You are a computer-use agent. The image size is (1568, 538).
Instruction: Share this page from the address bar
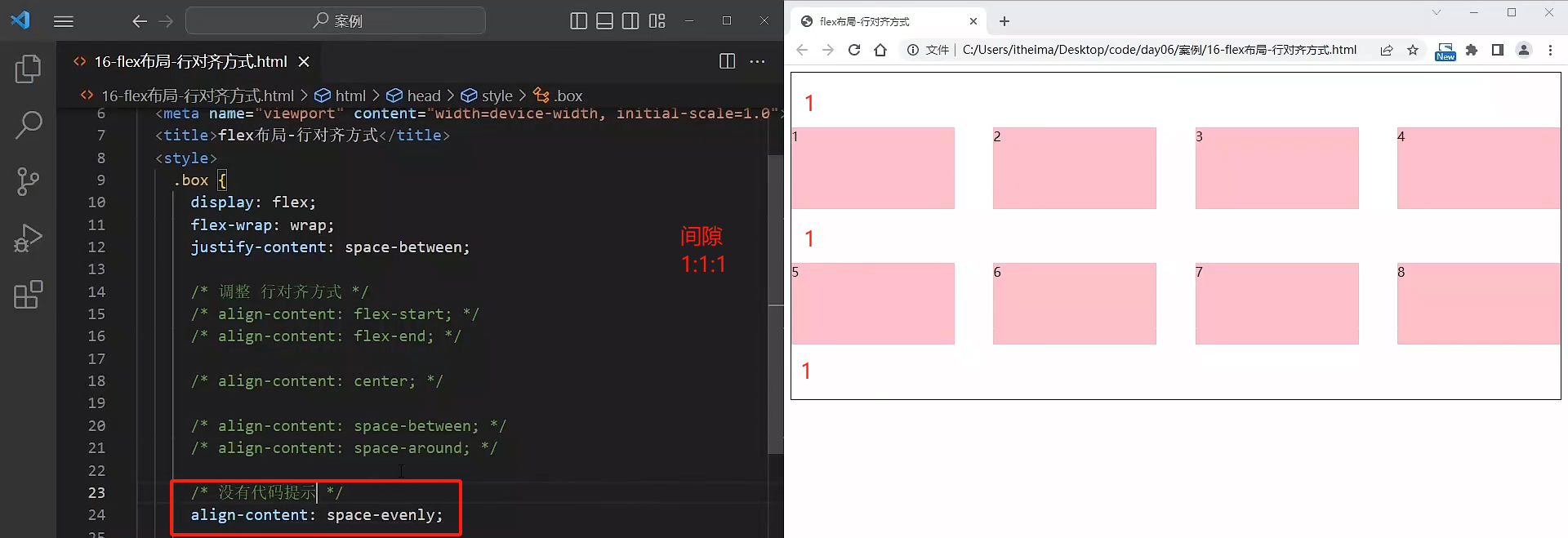(1387, 50)
